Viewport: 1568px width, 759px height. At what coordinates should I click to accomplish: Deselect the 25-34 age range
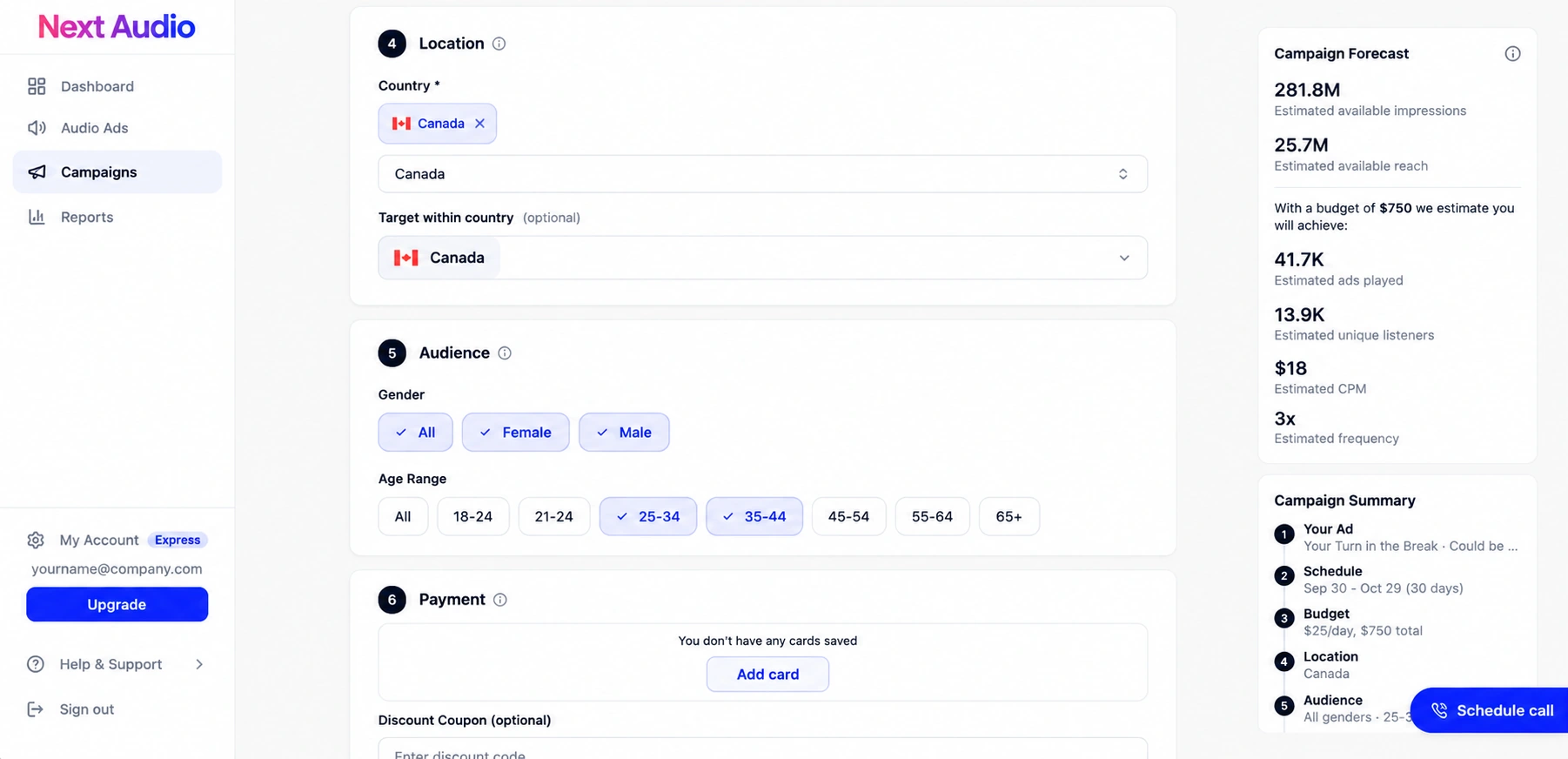pyautogui.click(x=648, y=516)
